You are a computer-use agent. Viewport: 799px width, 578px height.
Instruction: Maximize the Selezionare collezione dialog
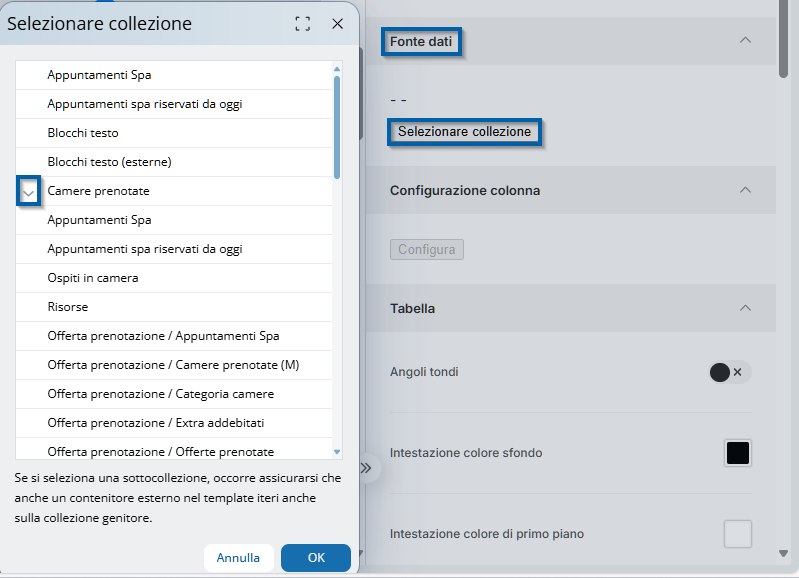[x=303, y=24]
